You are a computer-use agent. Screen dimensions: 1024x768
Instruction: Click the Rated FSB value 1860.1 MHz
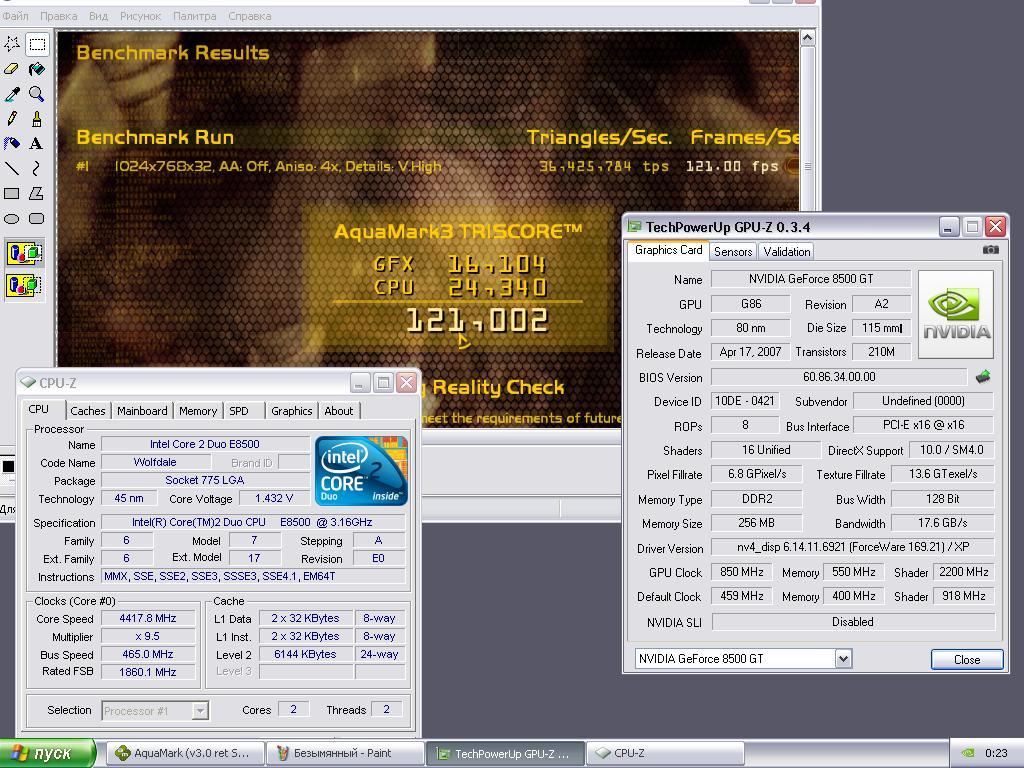(148, 671)
